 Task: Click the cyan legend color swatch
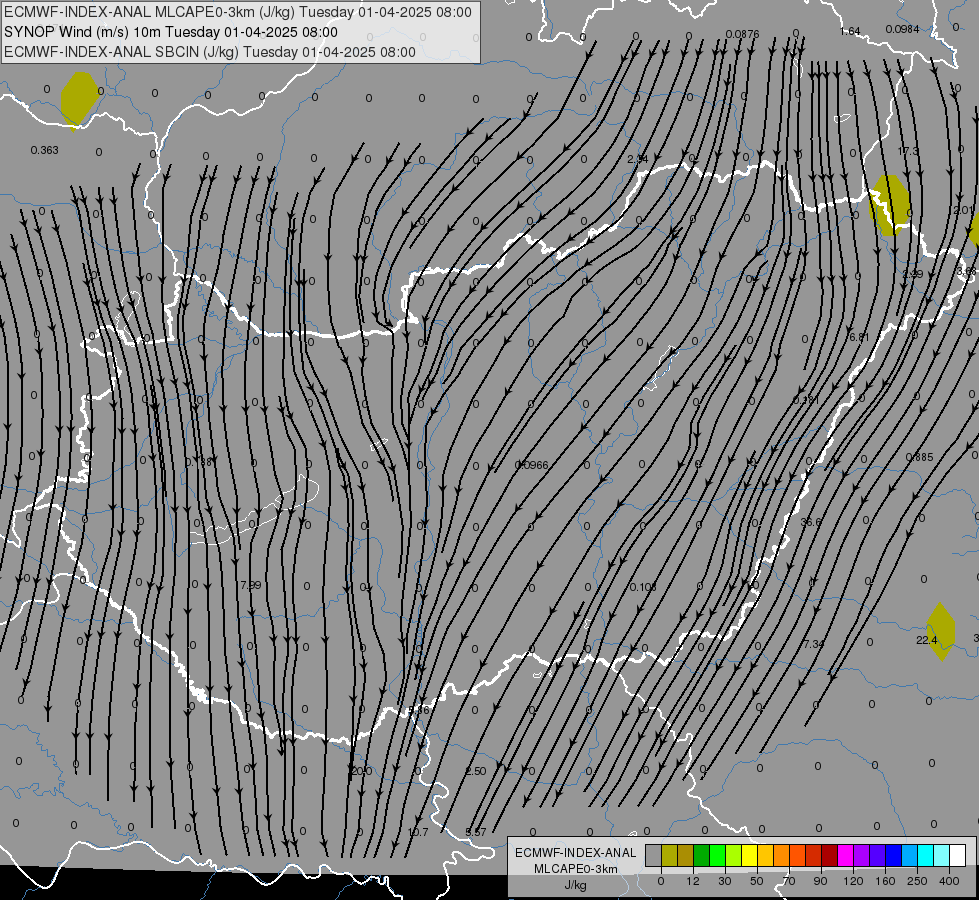pos(927,855)
